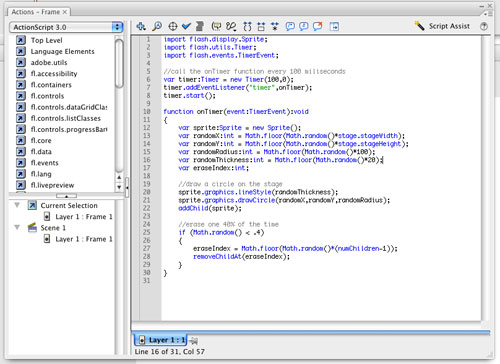Viewport: 500px width, 364px height.
Task: Open the panel options menu at top right
Action: coord(488,14)
